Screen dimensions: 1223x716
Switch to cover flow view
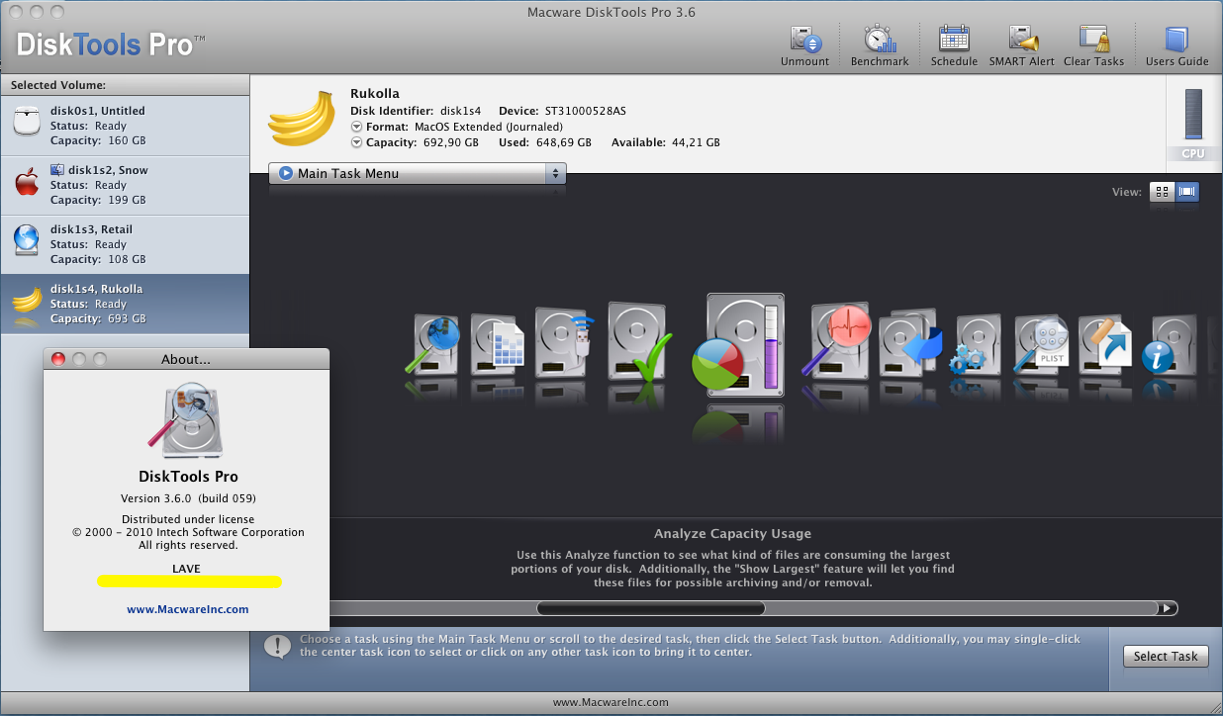point(1187,192)
